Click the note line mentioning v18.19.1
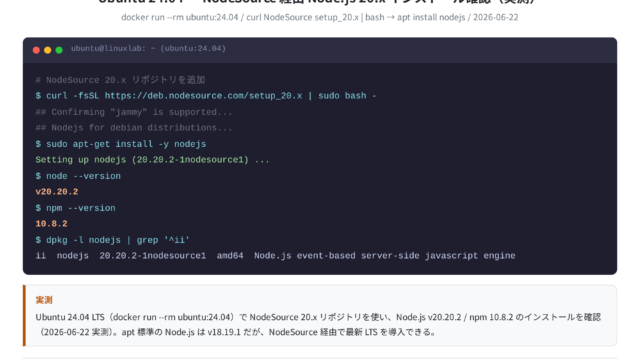The width and height of the screenshot is (640, 360). pyautogui.click(x=237, y=332)
